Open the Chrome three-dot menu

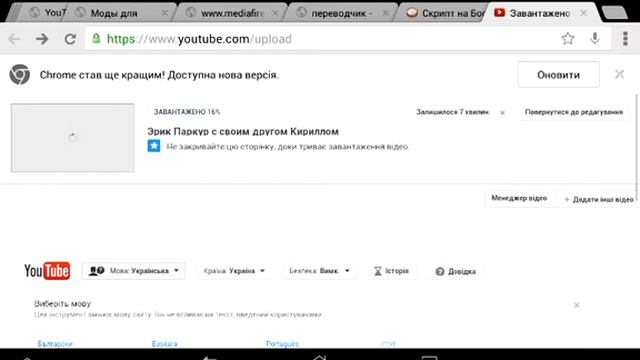[x=625, y=39]
